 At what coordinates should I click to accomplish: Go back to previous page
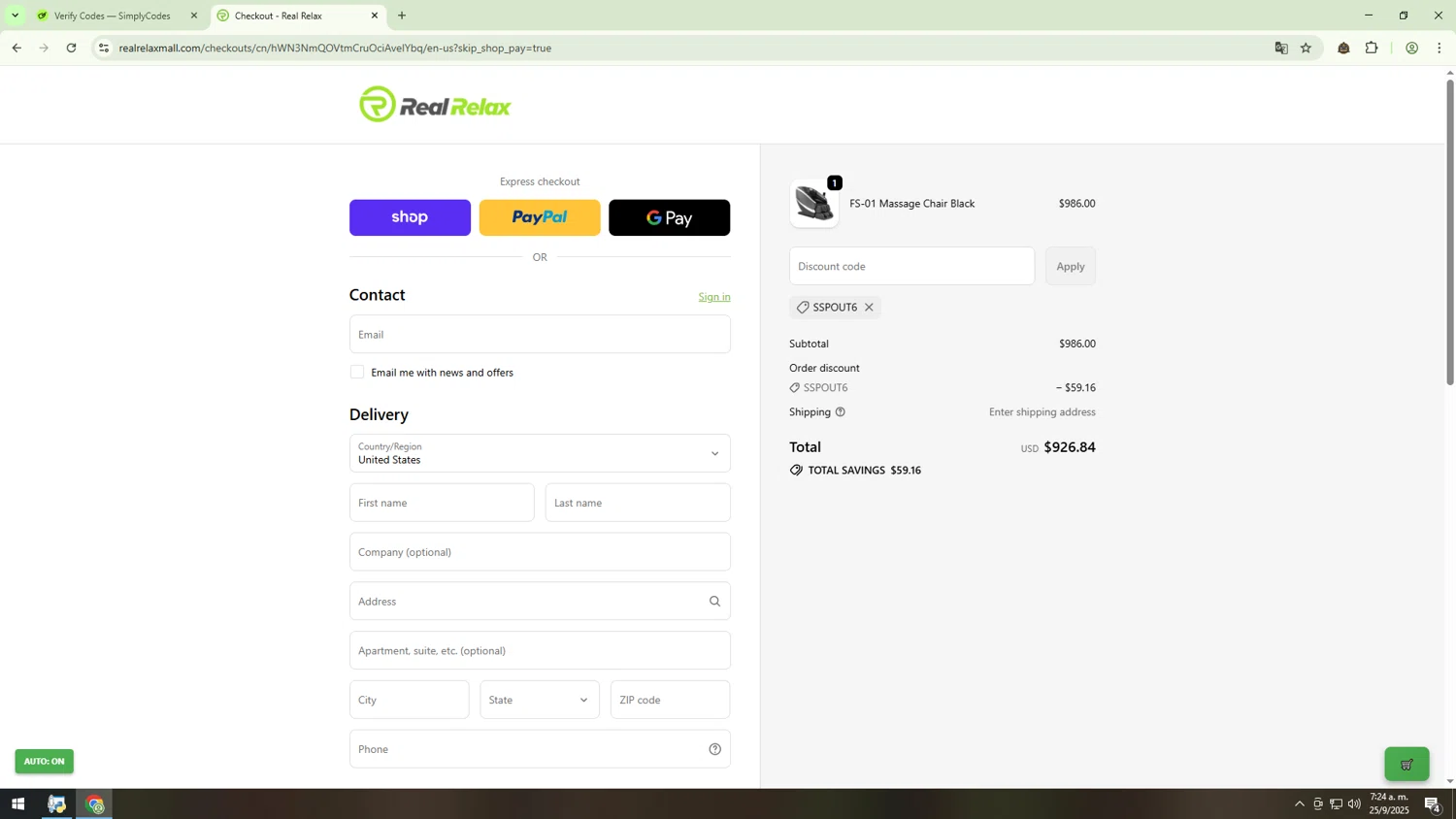[x=17, y=48]
